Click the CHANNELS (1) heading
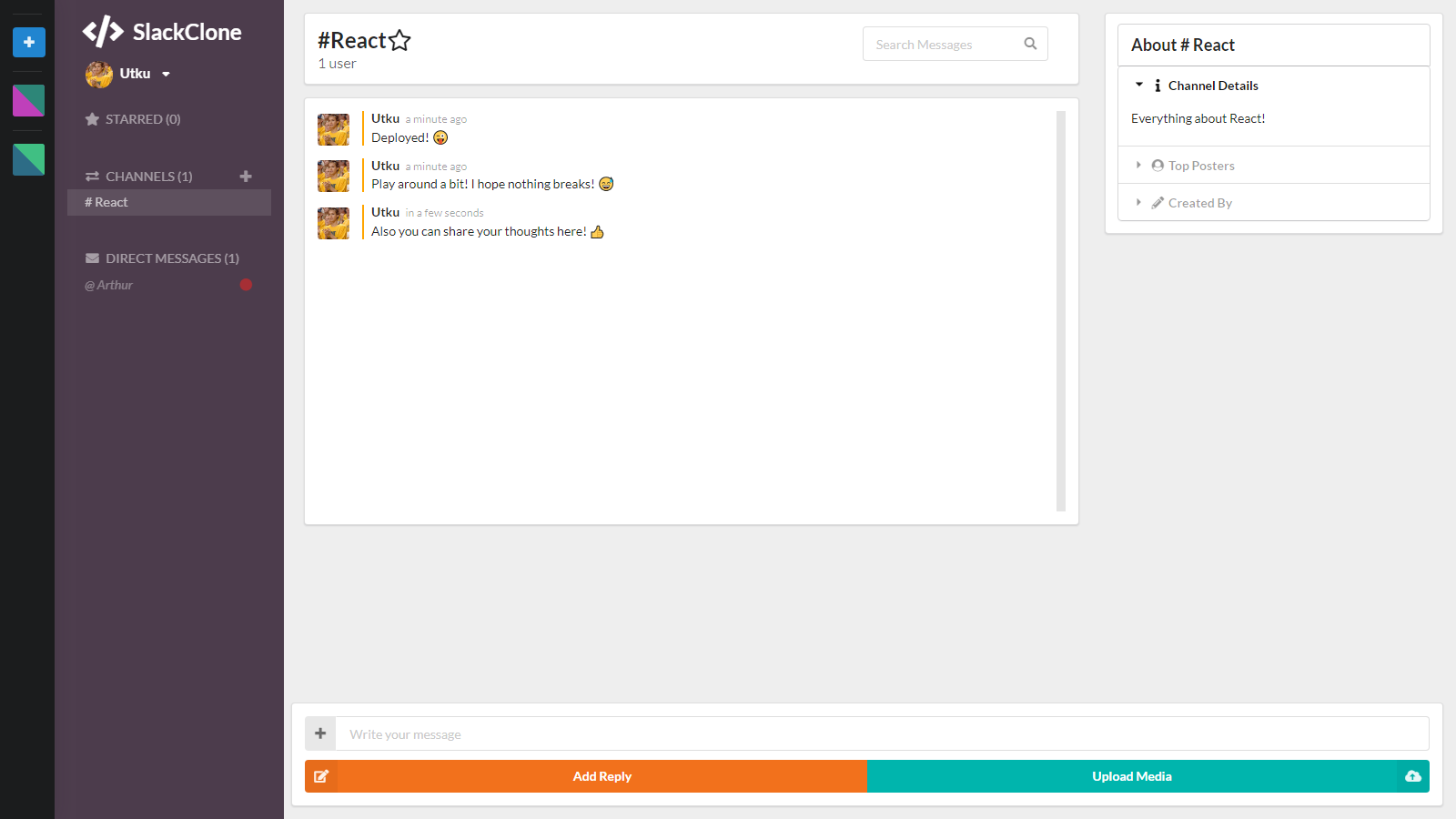1456x819 pixels. click(x=149, y=177)
